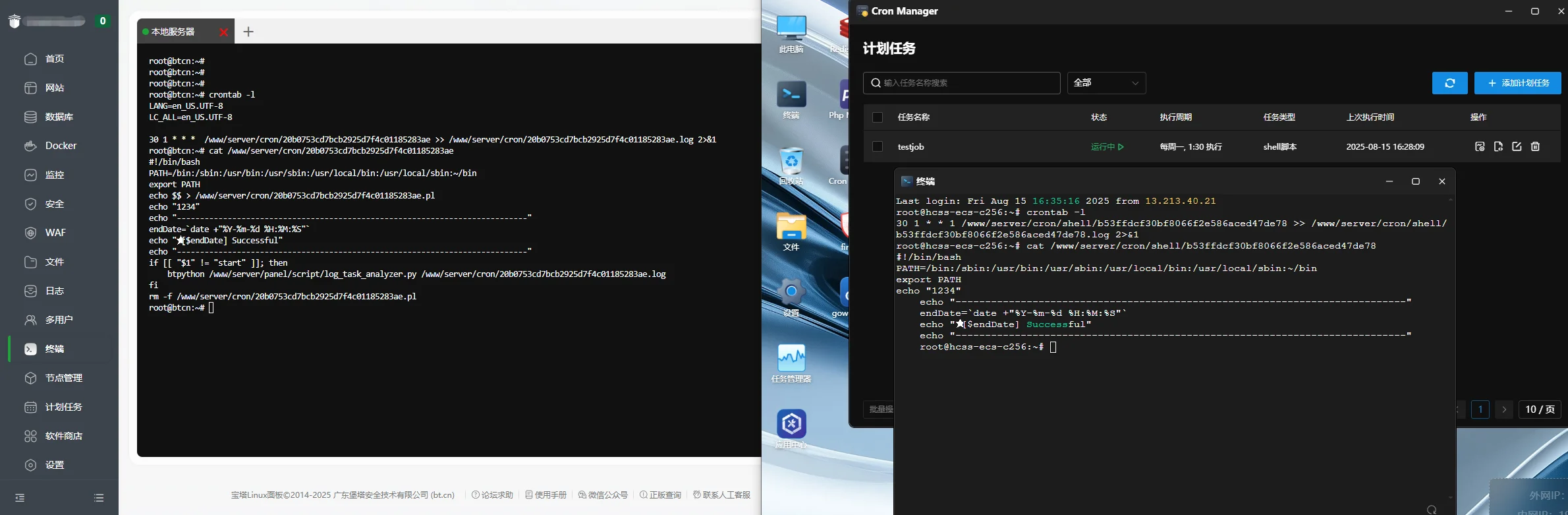The image size is (1568, 515).
Task: Open the 10/页 page size dropdown
Action: (x=1540, y=409)
